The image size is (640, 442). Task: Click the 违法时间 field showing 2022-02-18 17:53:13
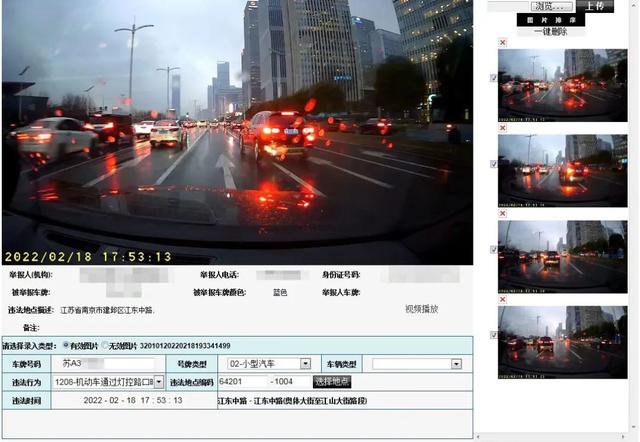(133, 400)
